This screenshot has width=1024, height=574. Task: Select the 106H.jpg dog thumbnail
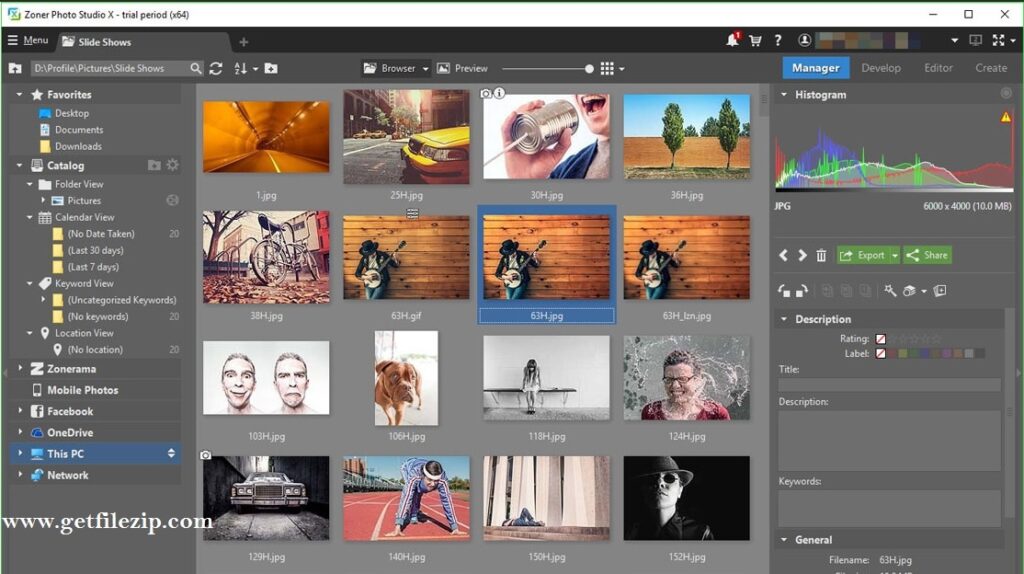pyautogui.click(x=406, y=378)
